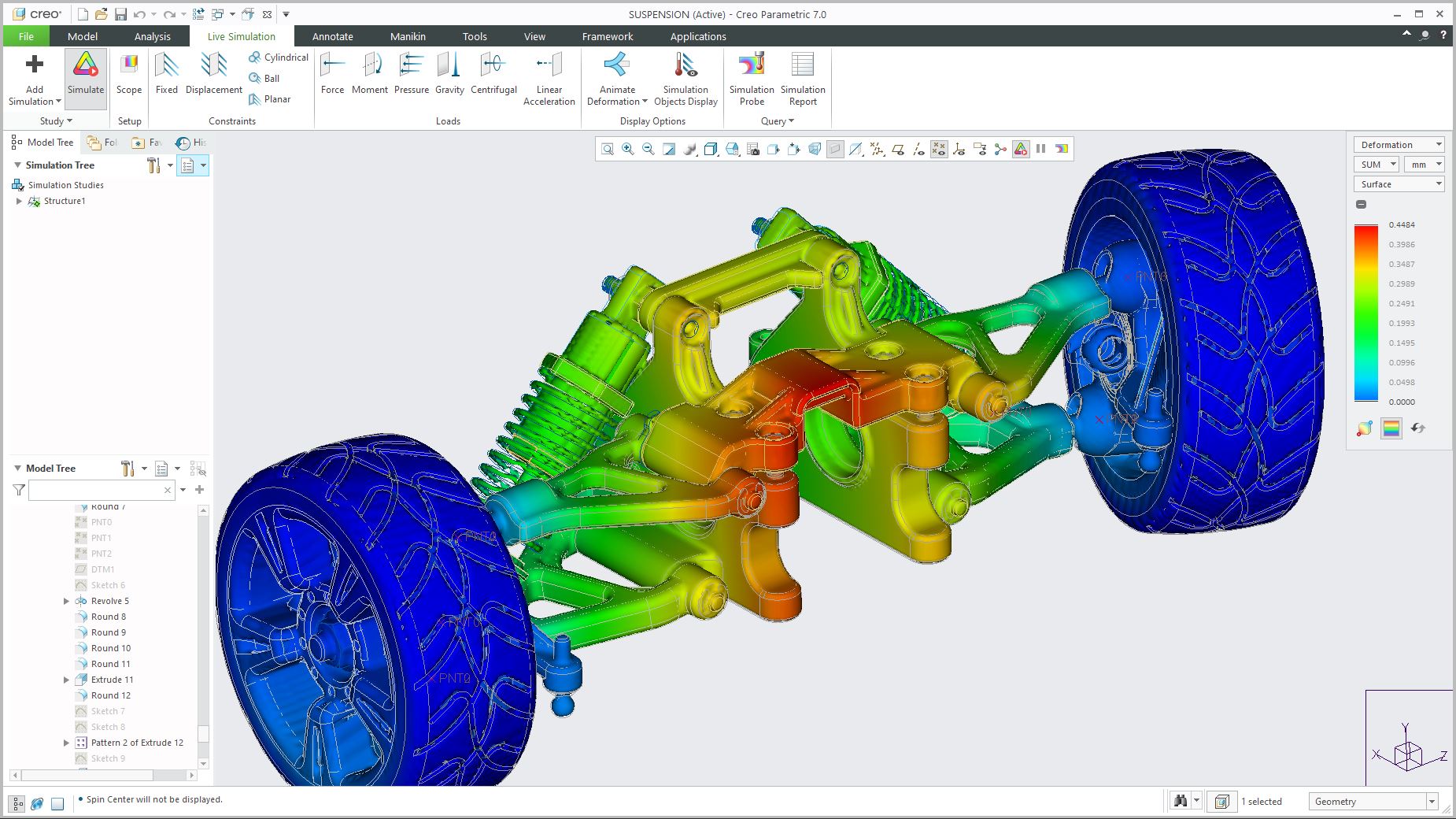Add a Moment load
The image size is (1456, 819).
coord(370,74)
